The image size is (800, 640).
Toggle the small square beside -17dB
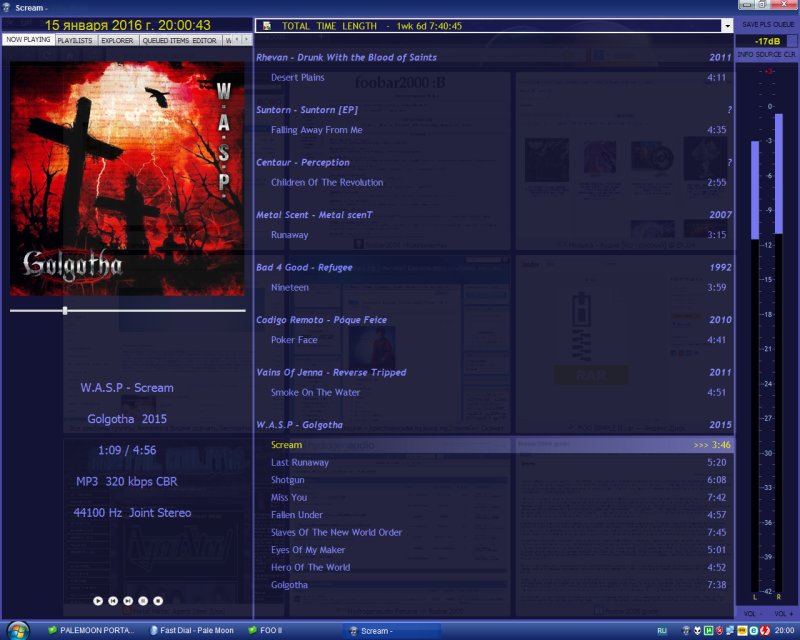coord(792,40)
